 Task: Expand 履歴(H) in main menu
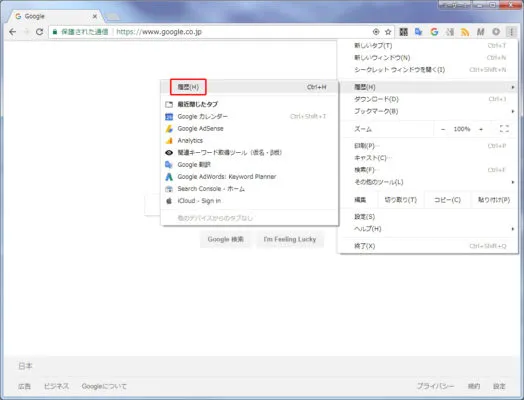pos(428,87)
